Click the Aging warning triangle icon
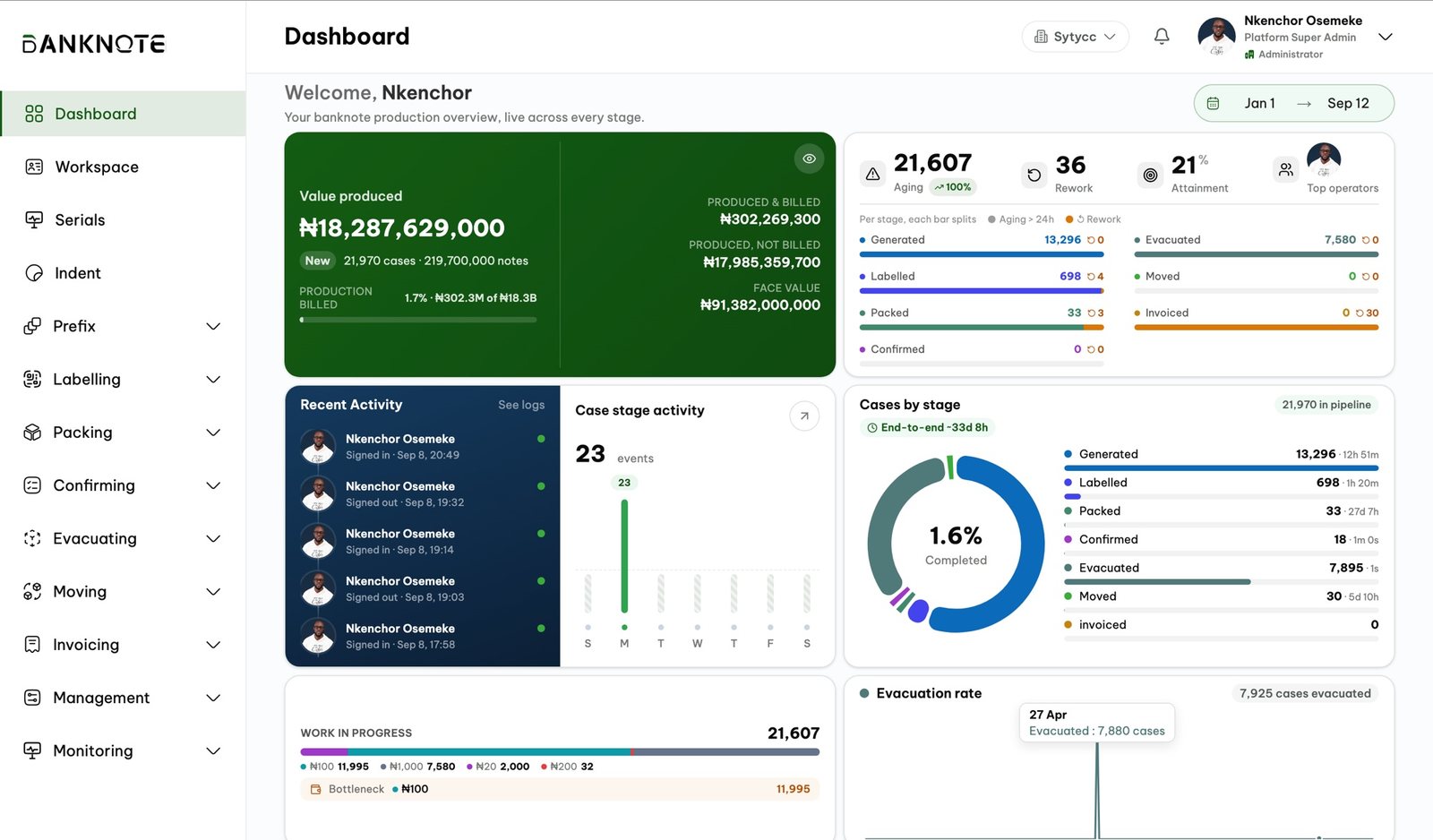 point(872,175)
